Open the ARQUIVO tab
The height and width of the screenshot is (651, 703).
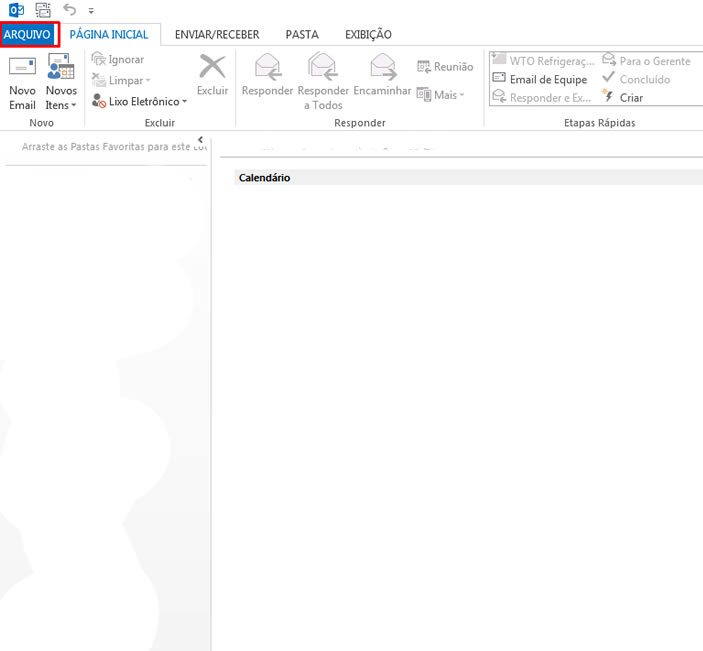(29, 34)
